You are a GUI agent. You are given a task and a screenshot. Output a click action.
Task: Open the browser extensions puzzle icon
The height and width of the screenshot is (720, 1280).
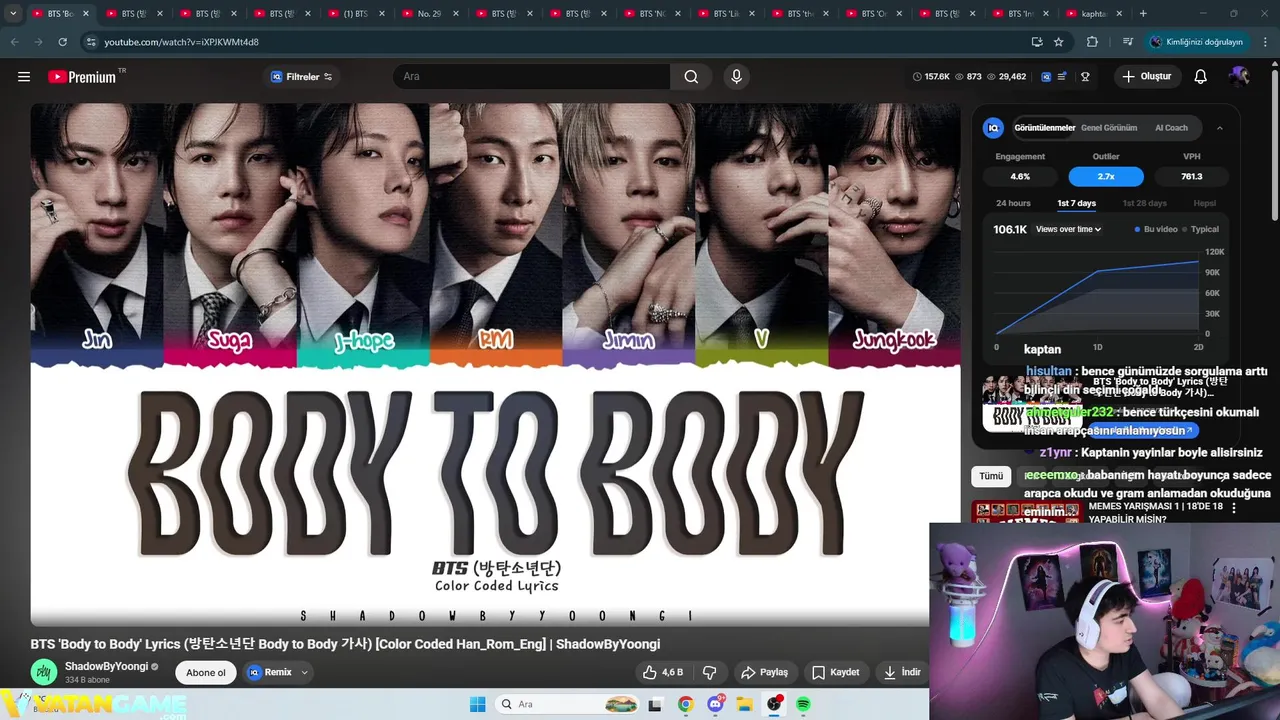tap(1092, 42)
